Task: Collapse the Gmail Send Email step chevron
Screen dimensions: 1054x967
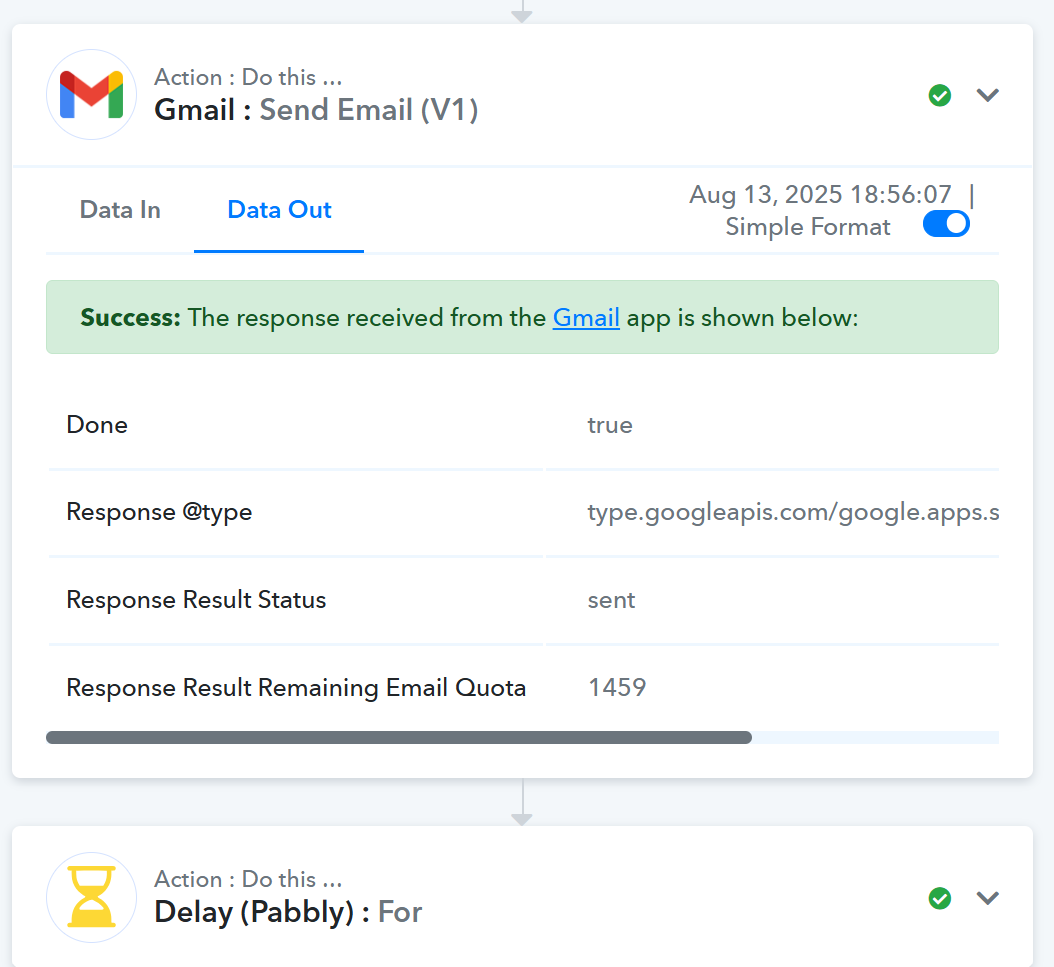Action: (987, 95)
